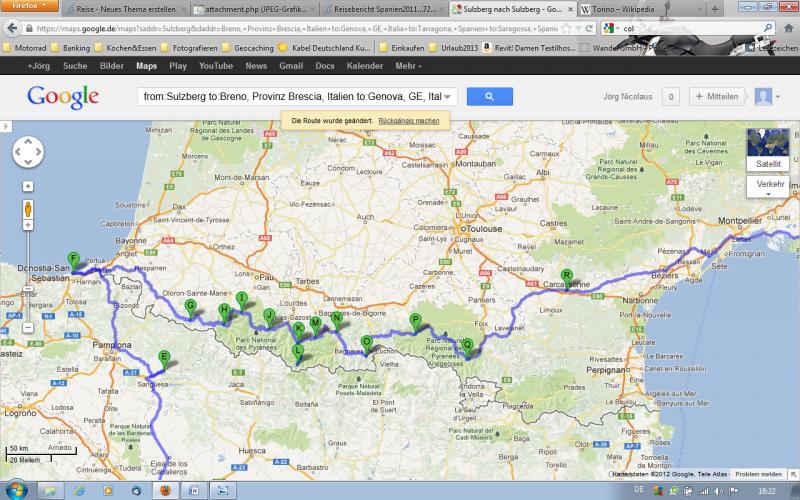This screenshot has height=500, width=800.
Task: Open account profile picture dropdown
Action: click(767, 96)
